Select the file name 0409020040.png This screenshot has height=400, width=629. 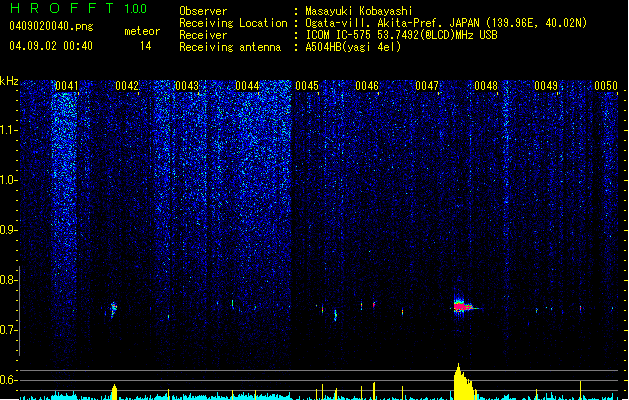(51, 26)
